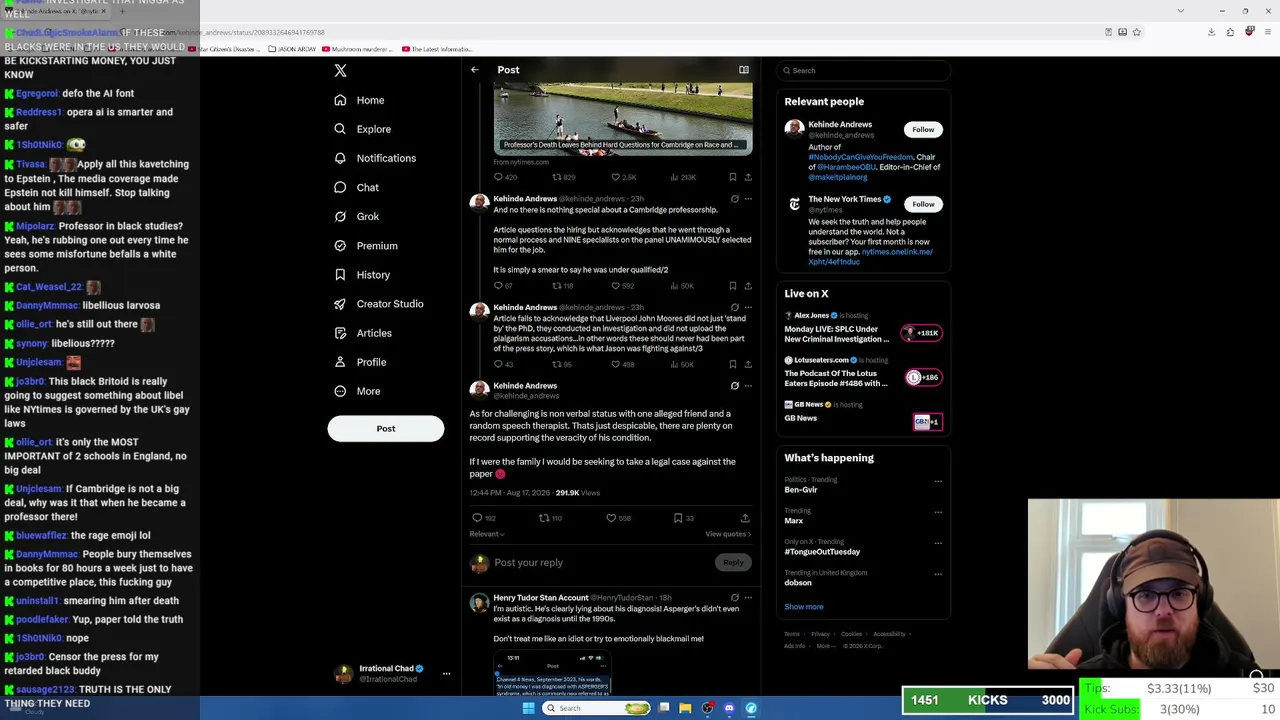Viewport: 1280px width, 720px height.
Task: Open more options on Henry Tudor post
Action: tap(748, 598)
